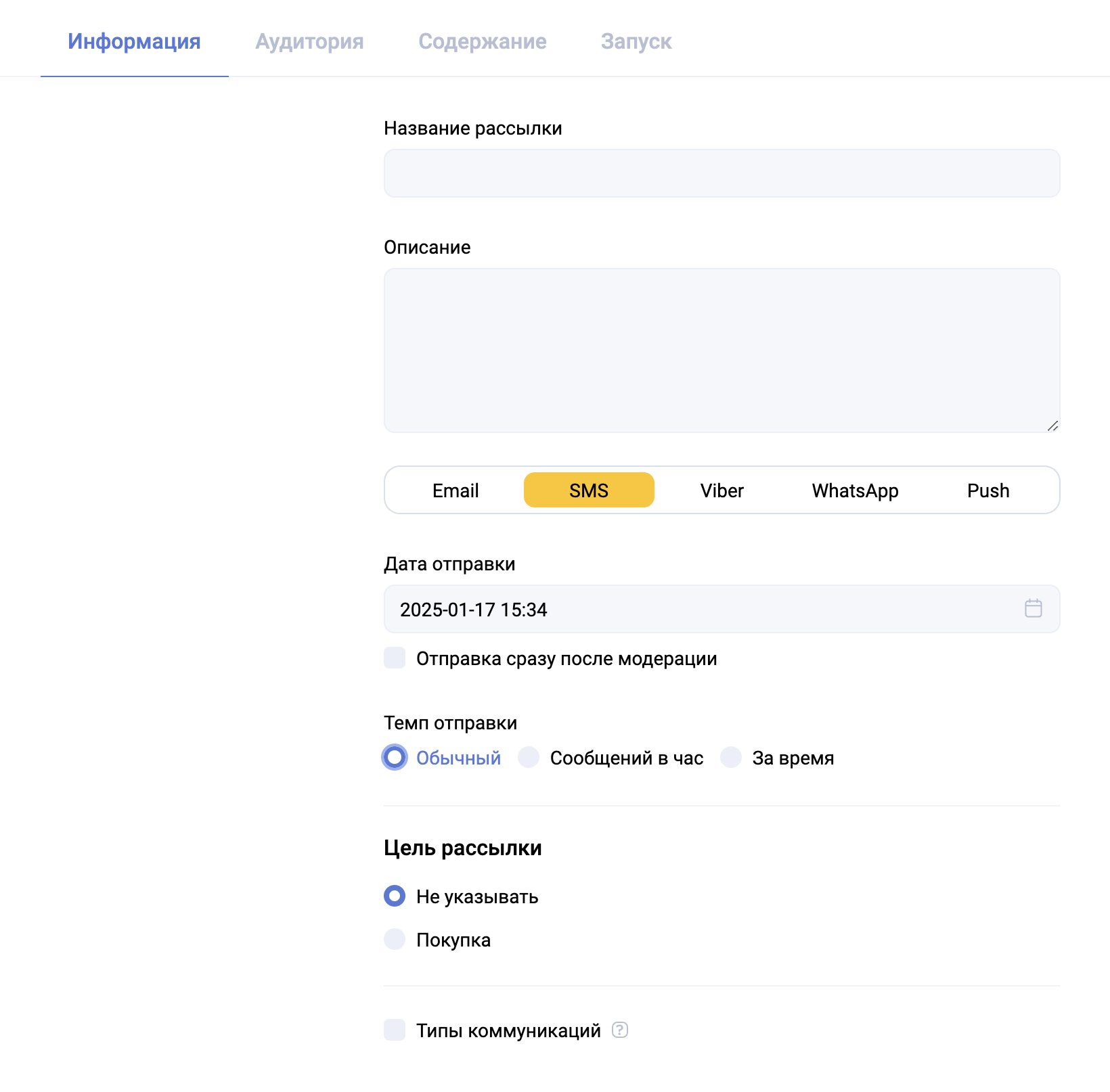Tick the Типы коммуникаций checkbox
The height and width of the screenshot is (1092, 1110).
tap(395, 1030)
